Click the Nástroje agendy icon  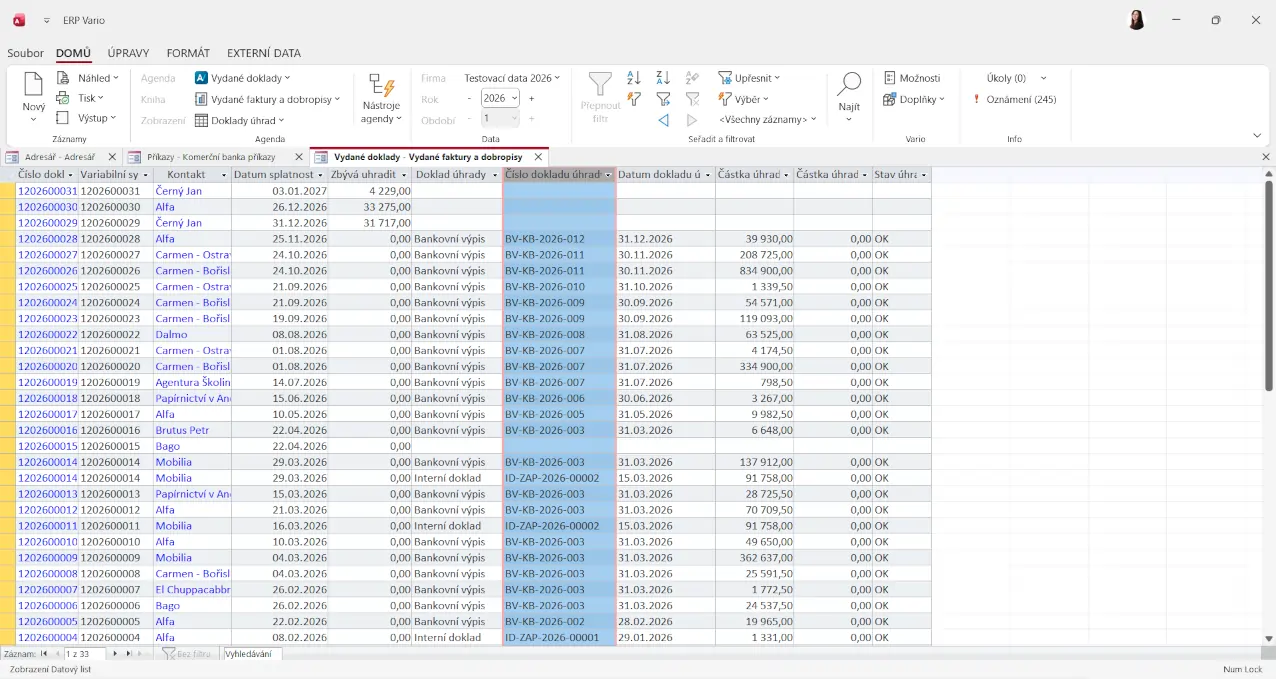pos(381,87)
